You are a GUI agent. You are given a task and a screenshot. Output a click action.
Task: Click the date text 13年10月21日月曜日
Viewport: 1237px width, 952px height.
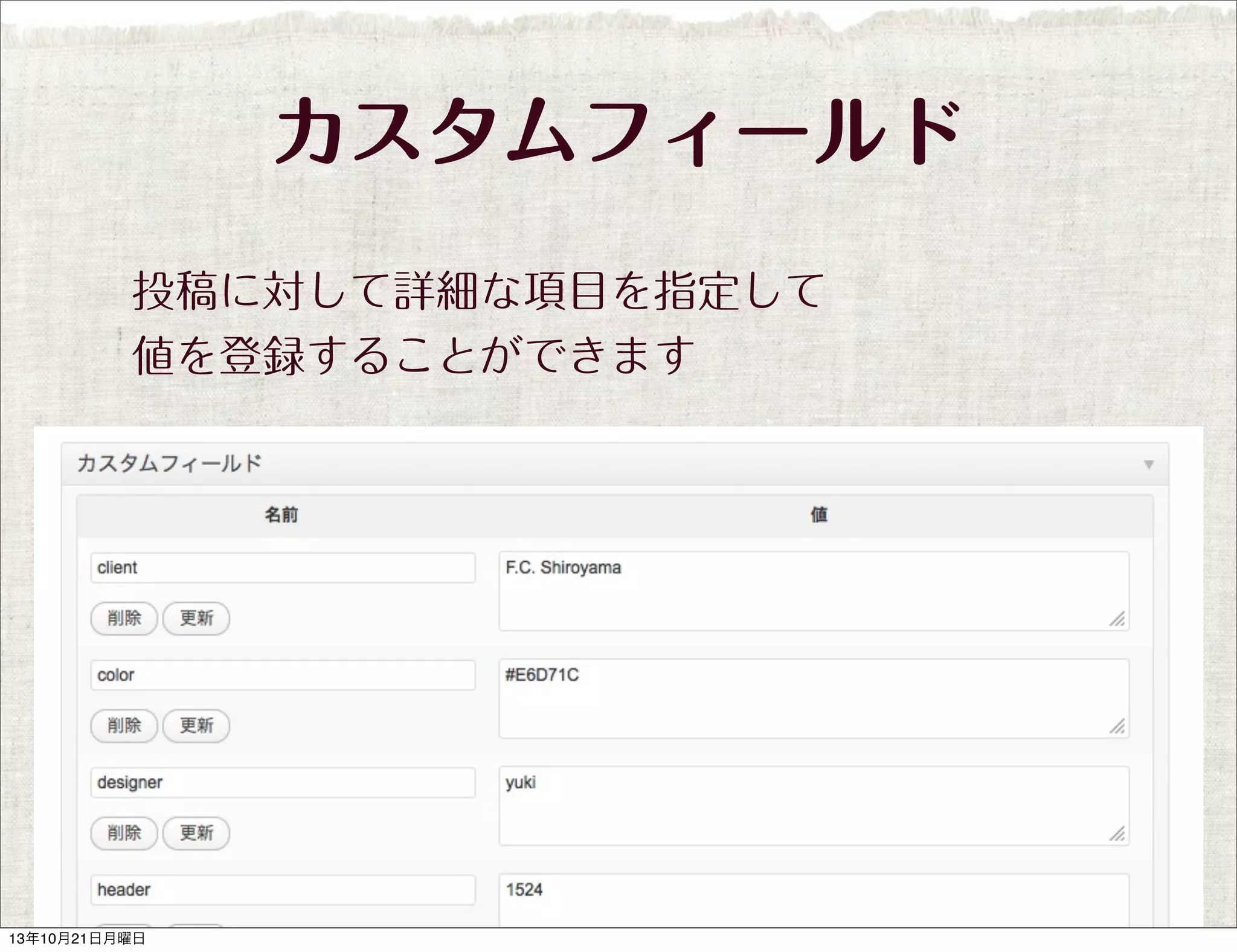77,939
